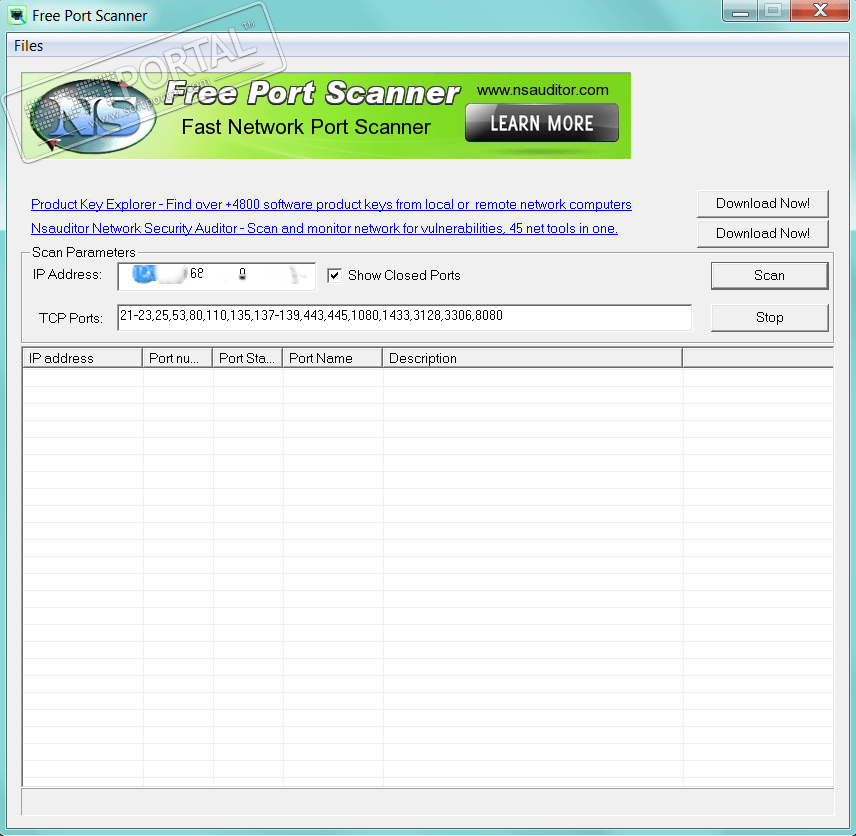Click into the IP Address field

pos(217,276)
